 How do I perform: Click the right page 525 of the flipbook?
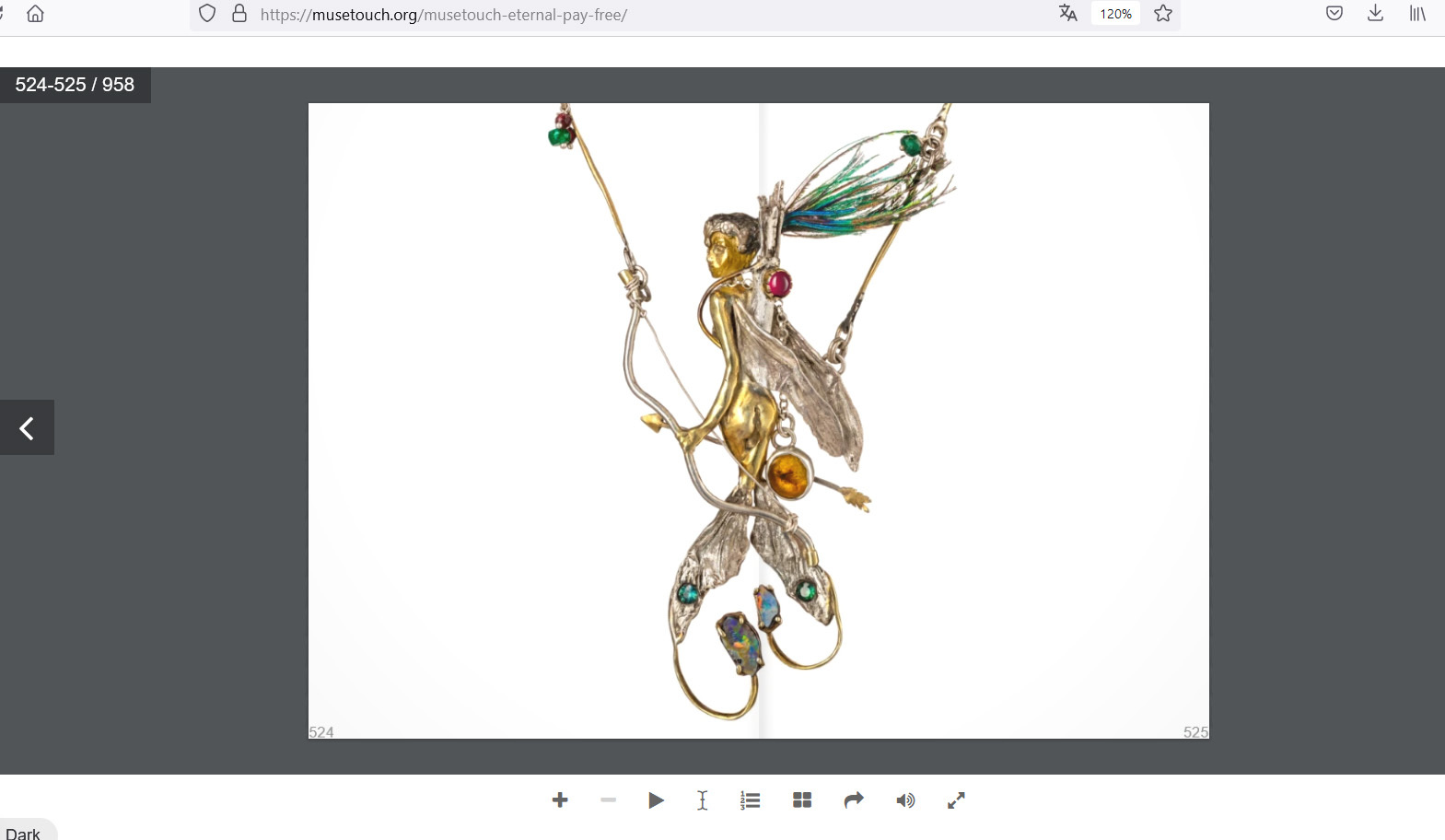[984, 421]
